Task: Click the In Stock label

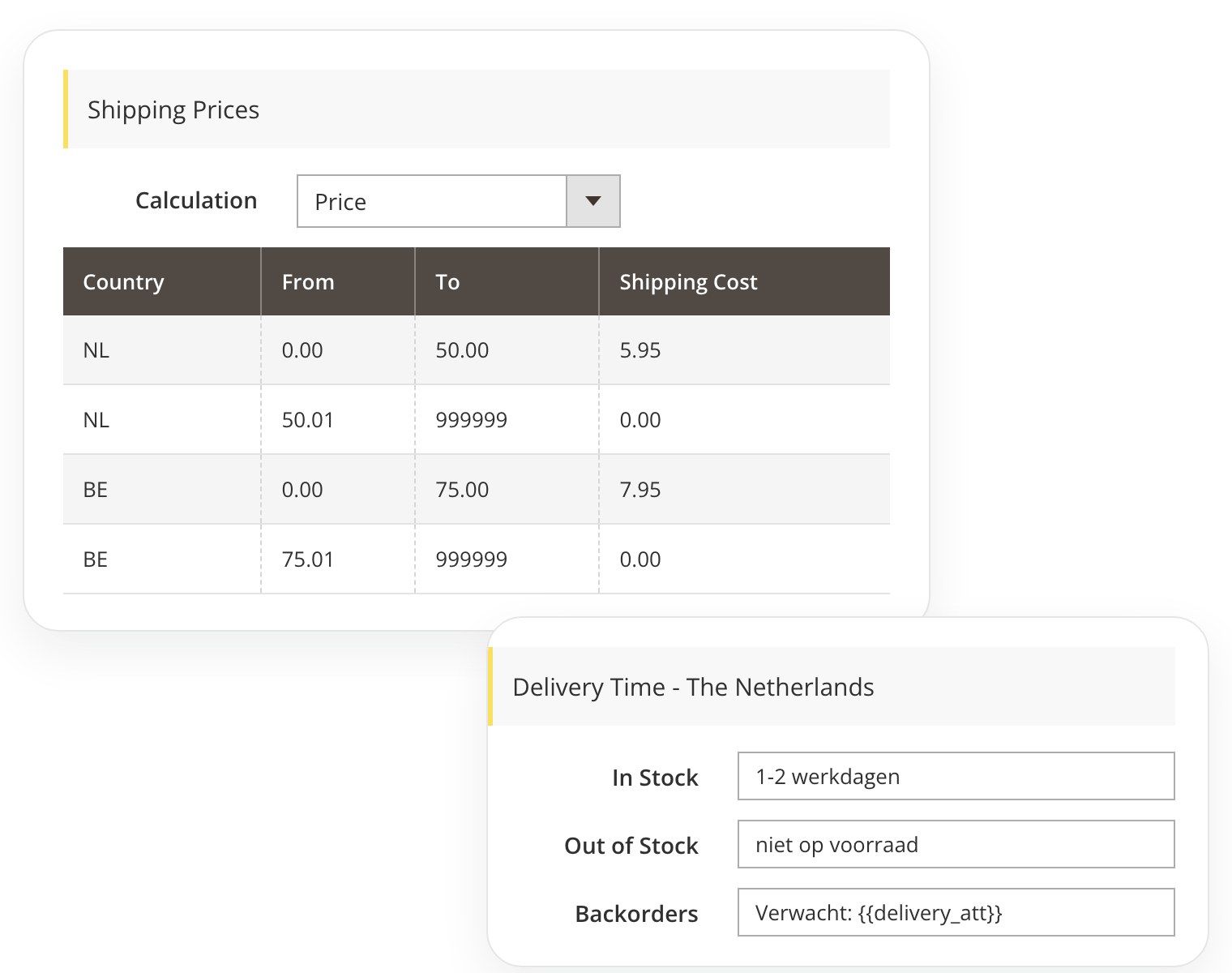Action: 655,778
